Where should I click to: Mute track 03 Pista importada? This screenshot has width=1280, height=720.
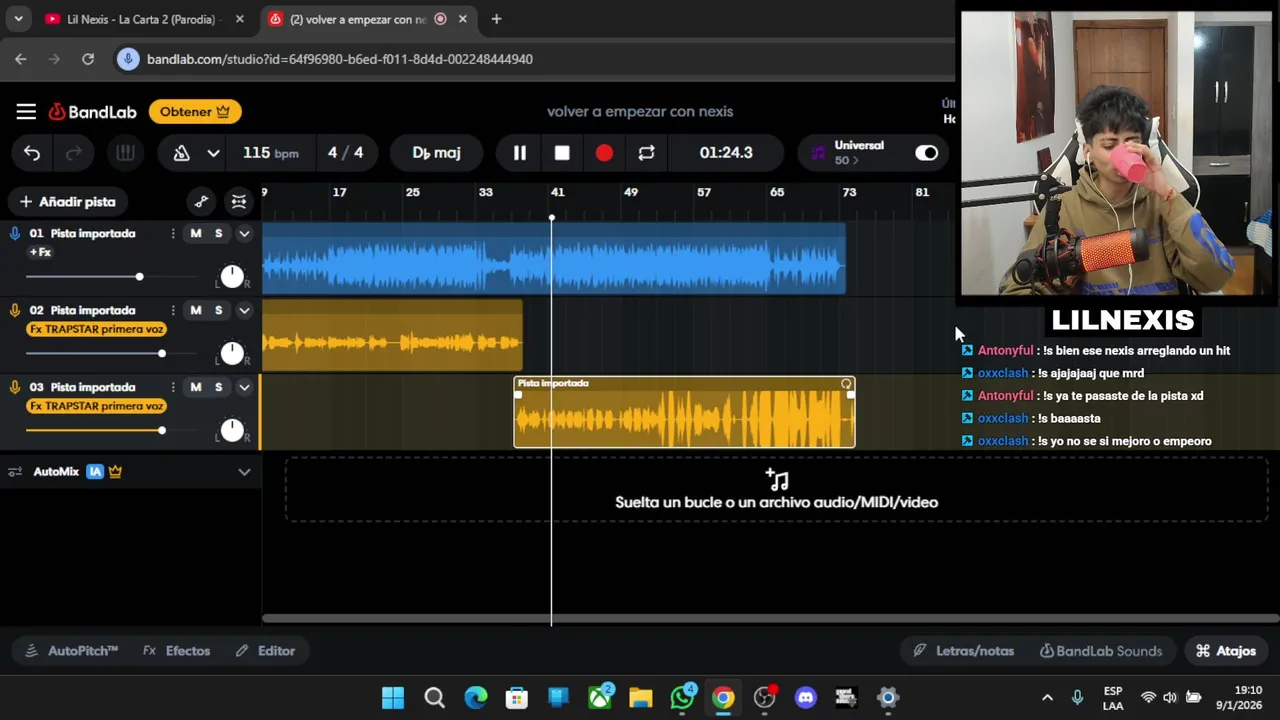click(x=196, y=387)
